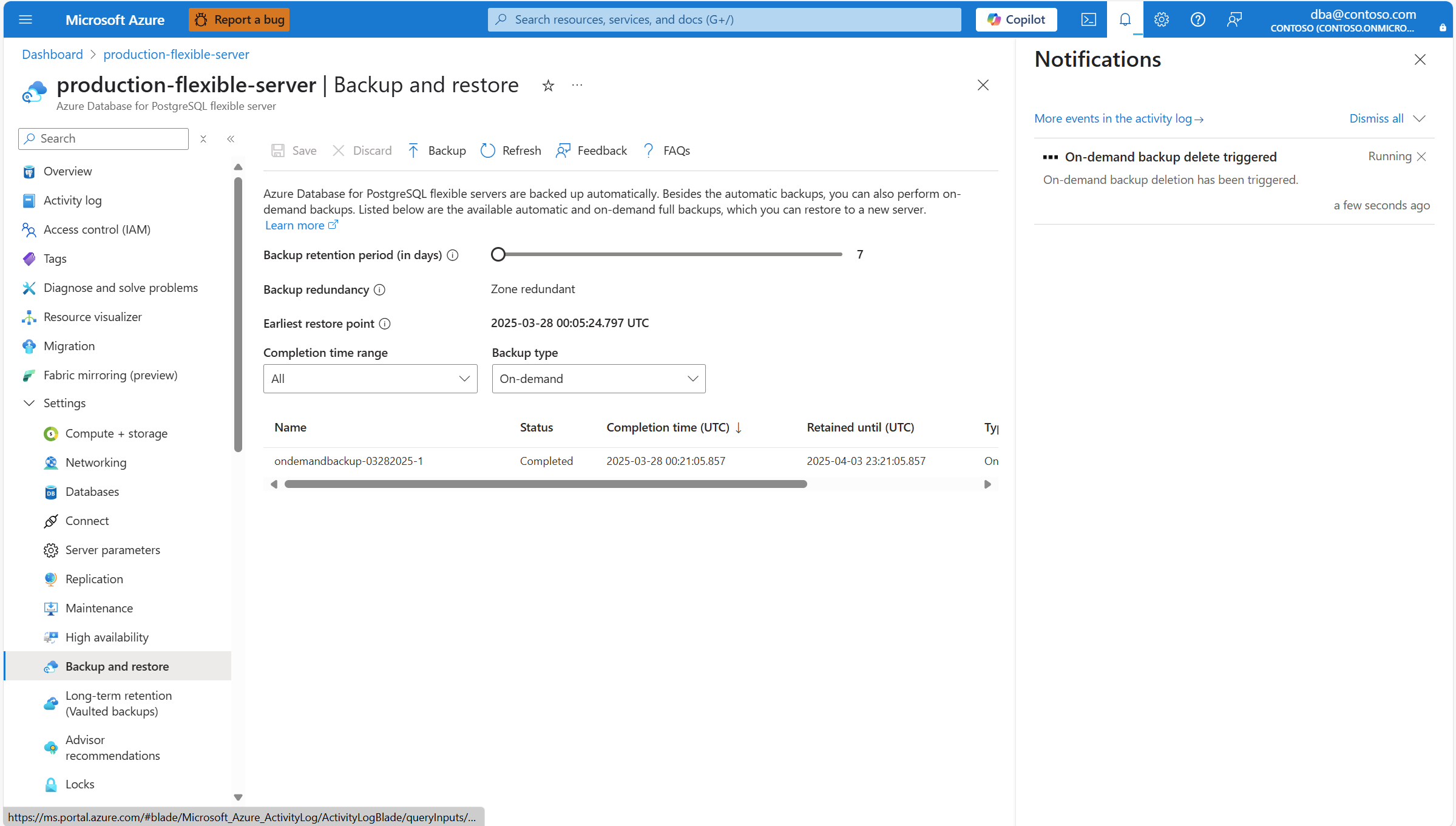Open Cloud Shell from the top bar
Image resolution: width=1456 pixels, height=826 pixels.
pyautogui.click(x=1088, y=19)
